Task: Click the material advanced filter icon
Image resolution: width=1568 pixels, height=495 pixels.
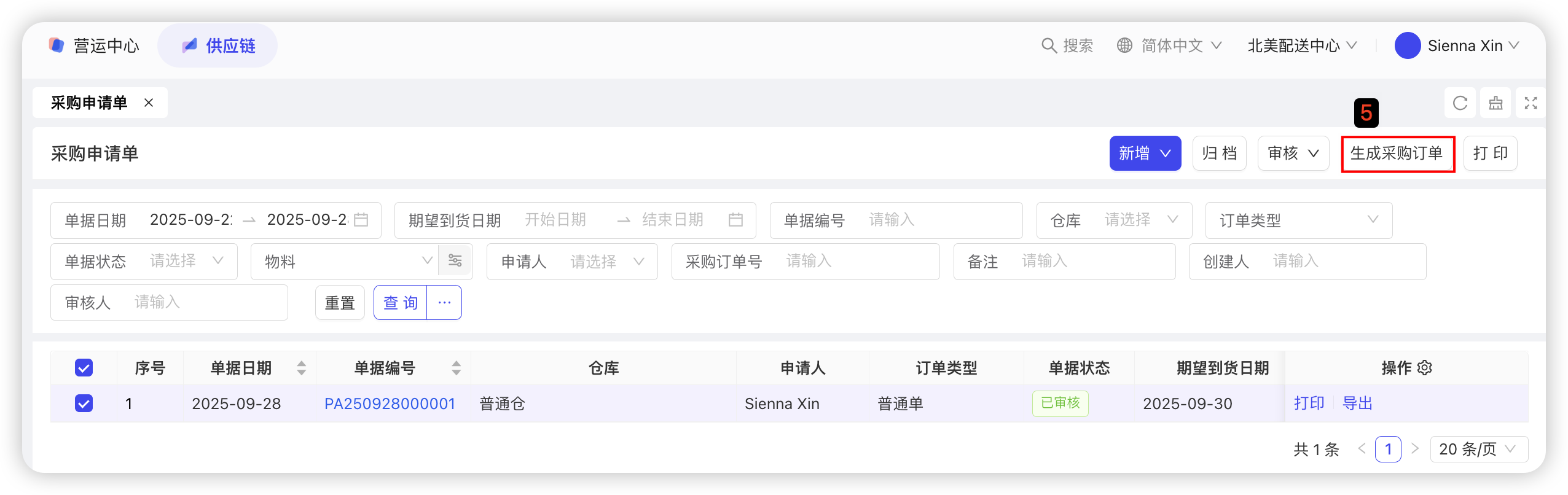Action: pyautogui.click(x=455, y=261)
